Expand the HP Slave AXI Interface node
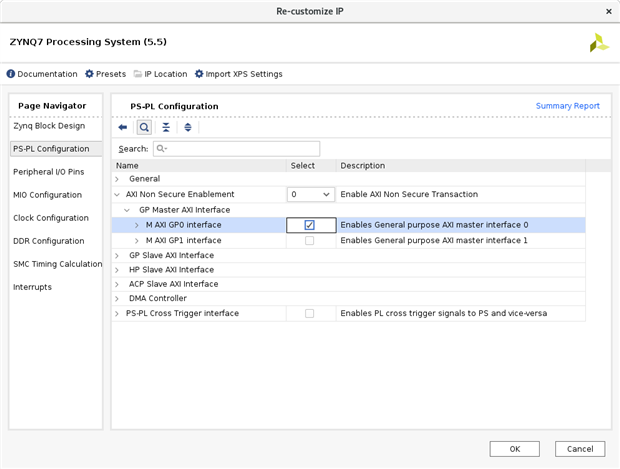The height and width of the screenshot is (469, 620). [x=117, y=270]
